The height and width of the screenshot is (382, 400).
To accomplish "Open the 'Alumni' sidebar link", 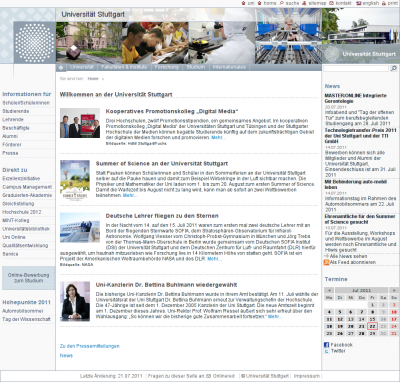I will pos(10,136).
